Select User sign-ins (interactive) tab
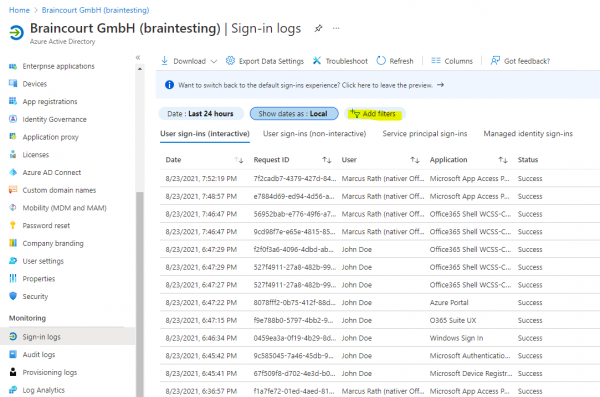Screen dimensions: 600x397 (x=205, y=134)
